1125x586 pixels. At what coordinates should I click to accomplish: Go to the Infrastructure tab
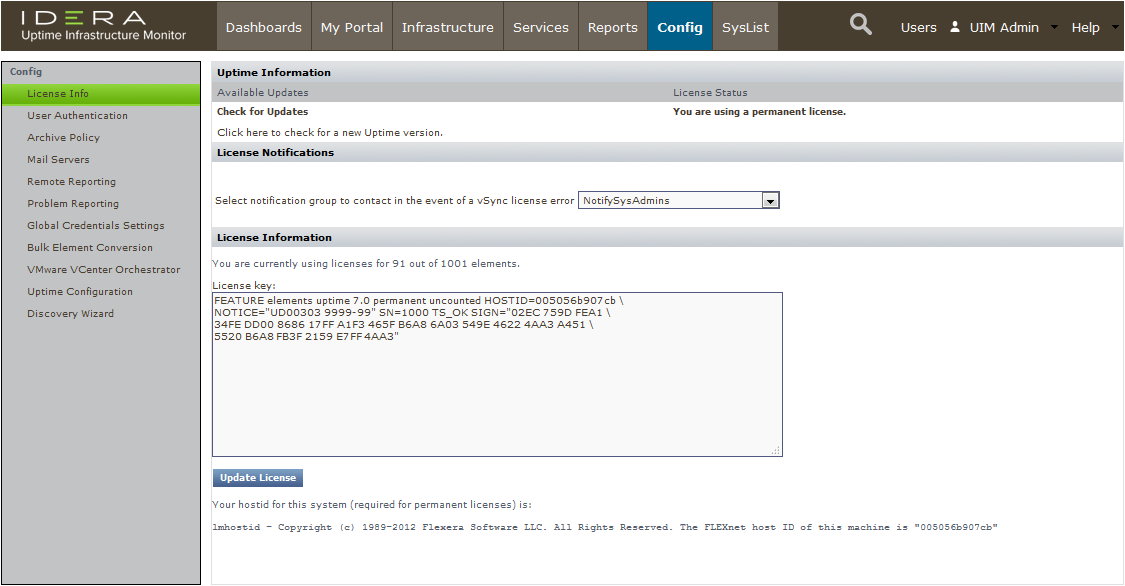448,27
